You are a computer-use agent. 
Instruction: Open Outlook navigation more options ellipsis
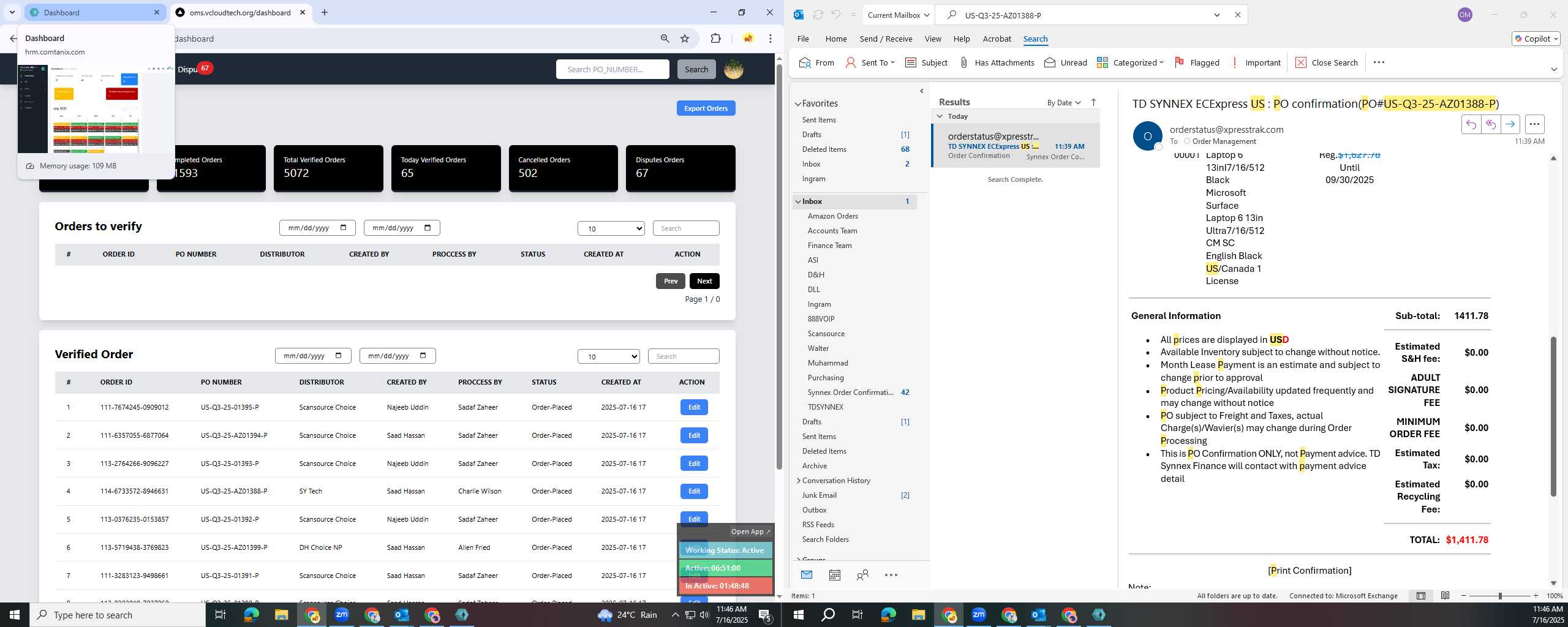[x=891, y=575]
